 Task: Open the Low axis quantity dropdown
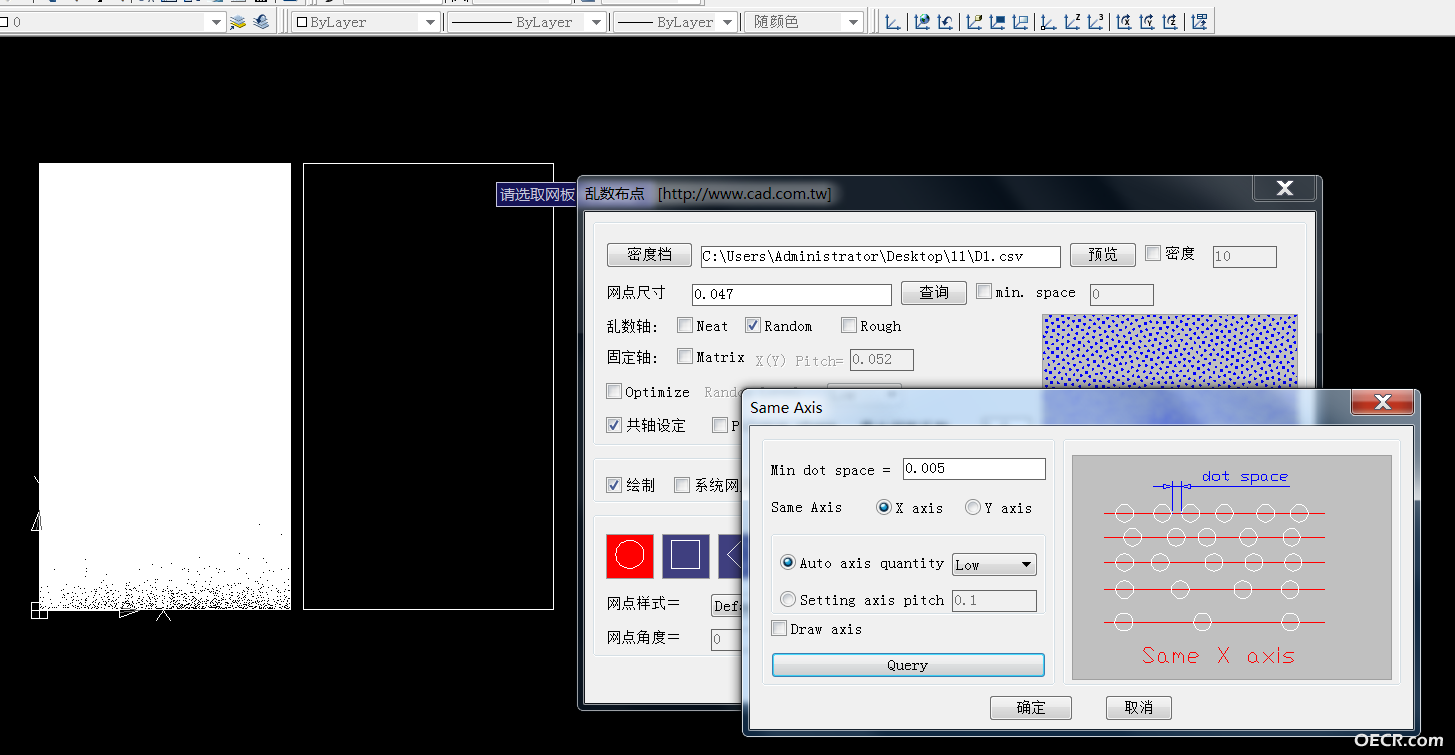994,565
